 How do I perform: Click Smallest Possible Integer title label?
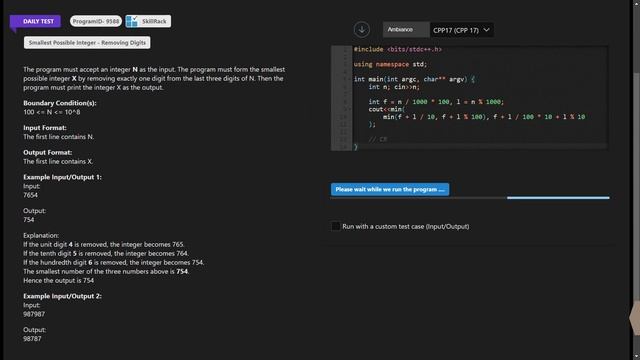[x=87, y=42]
